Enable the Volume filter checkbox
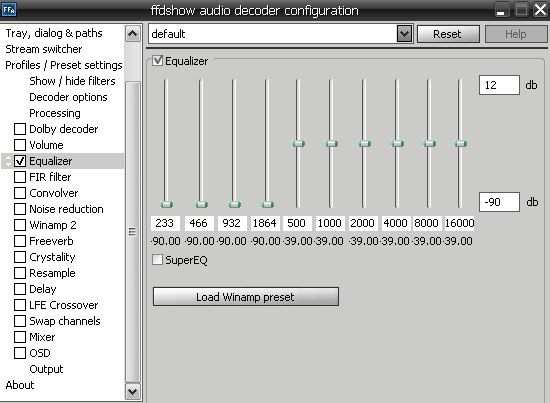The width and height of the screenshot is (550, 403). (x=20, y=145)
